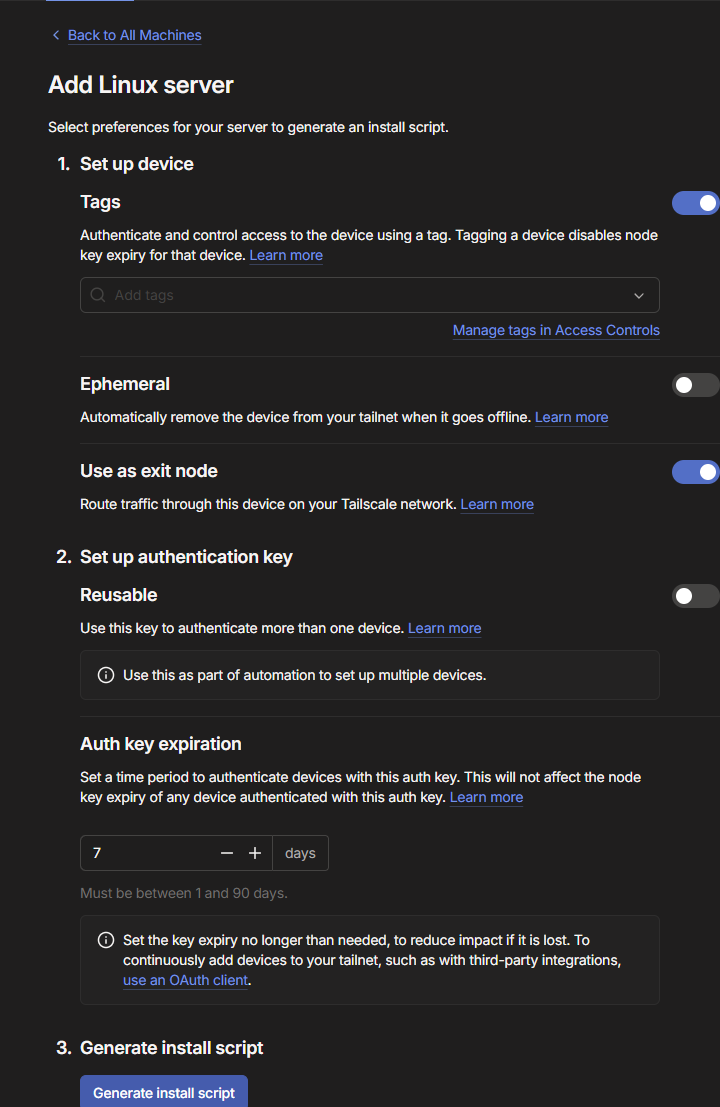Go back to All Machines link

[x=134, y=35]
